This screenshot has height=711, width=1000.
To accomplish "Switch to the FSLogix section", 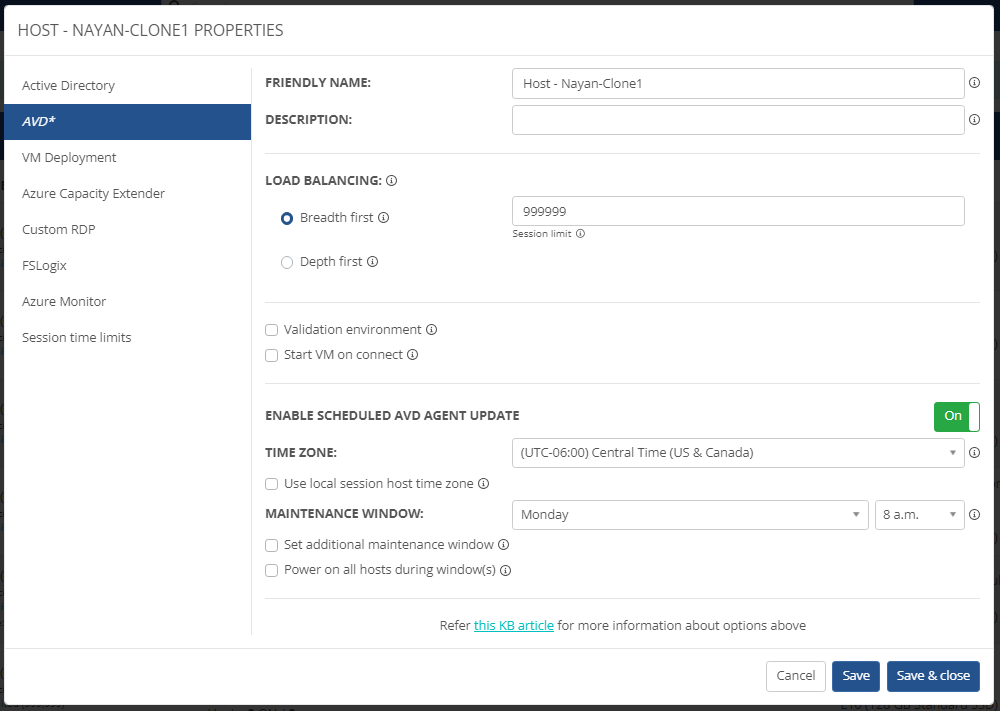I will [45, 266].
